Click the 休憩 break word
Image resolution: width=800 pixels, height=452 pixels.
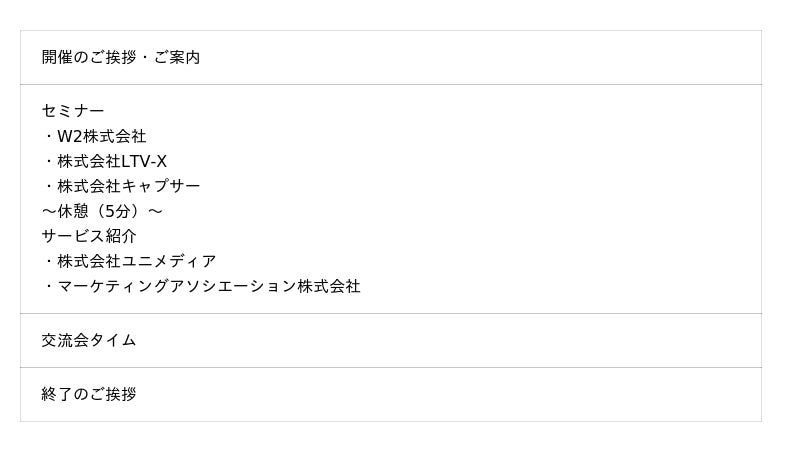pyautogui.click(x=73, y=211)
